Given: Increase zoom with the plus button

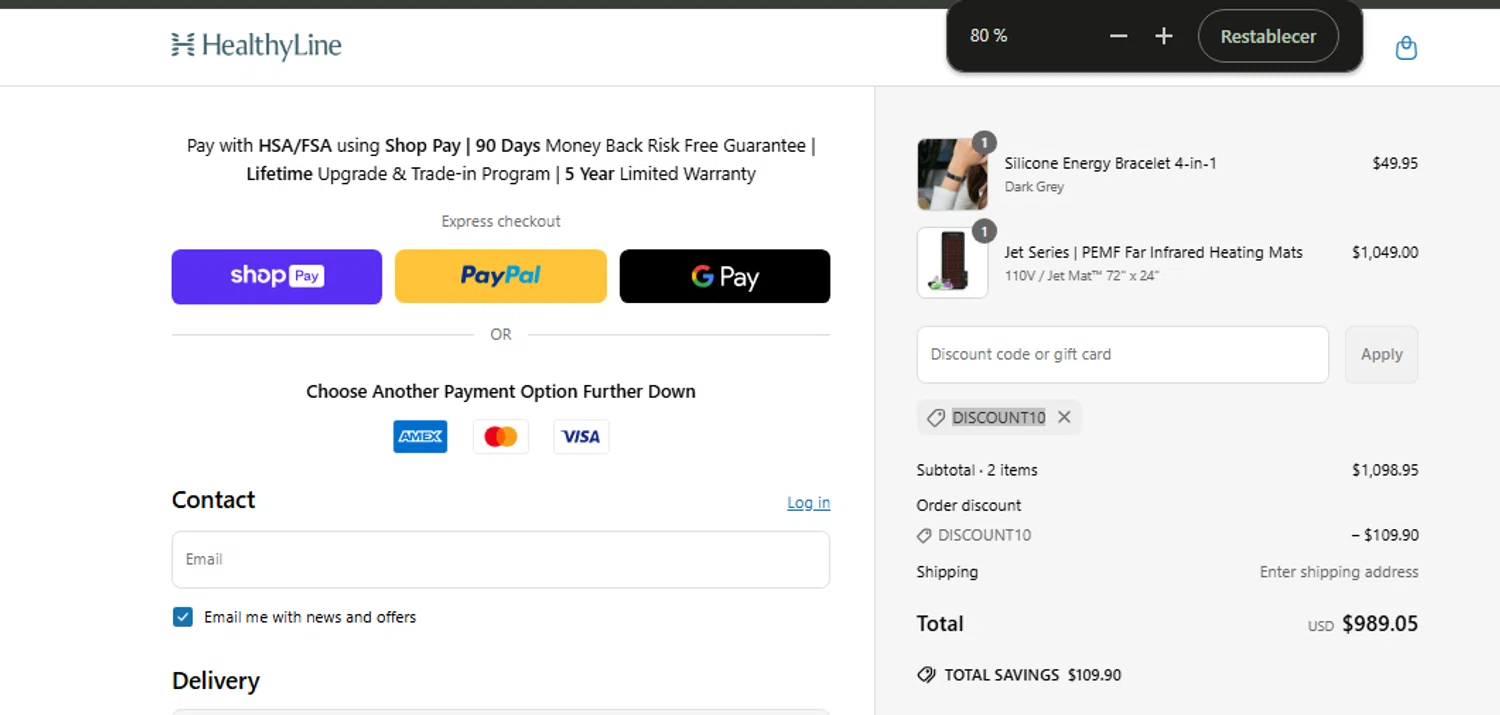Looking at the screenshot, I should pos(1163,36).
